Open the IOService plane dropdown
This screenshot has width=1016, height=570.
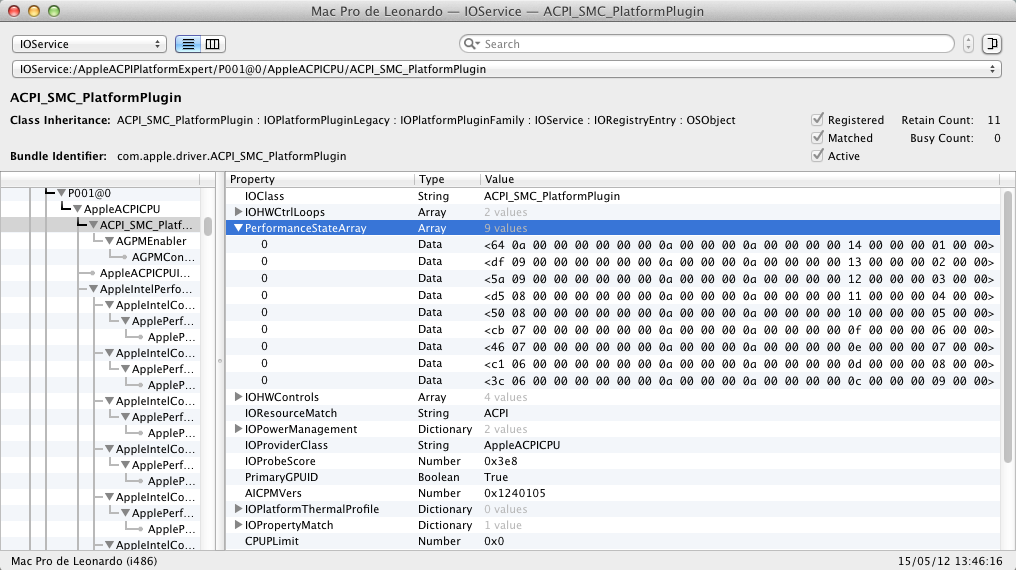89,44
